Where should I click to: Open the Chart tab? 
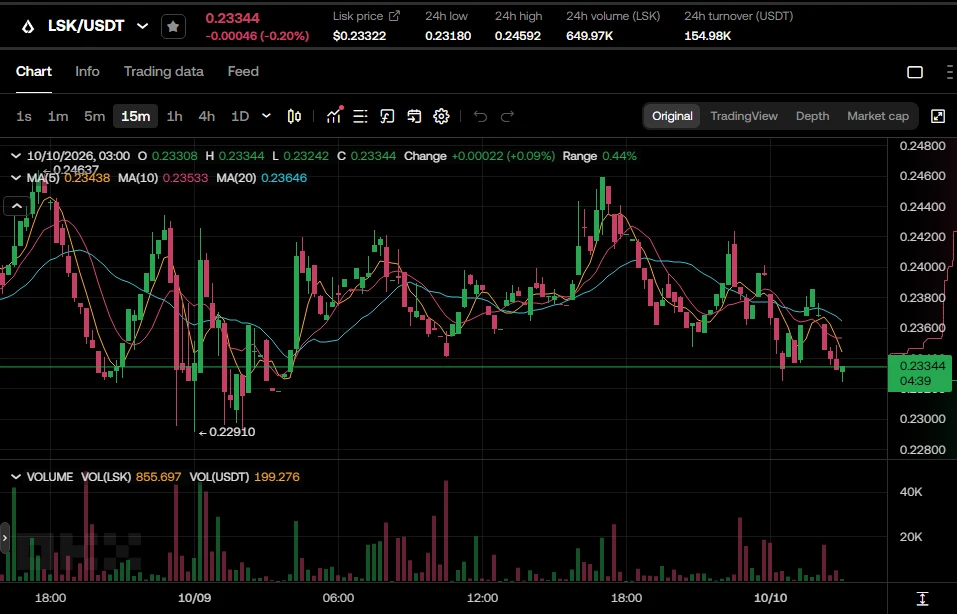tap(34, 71)
